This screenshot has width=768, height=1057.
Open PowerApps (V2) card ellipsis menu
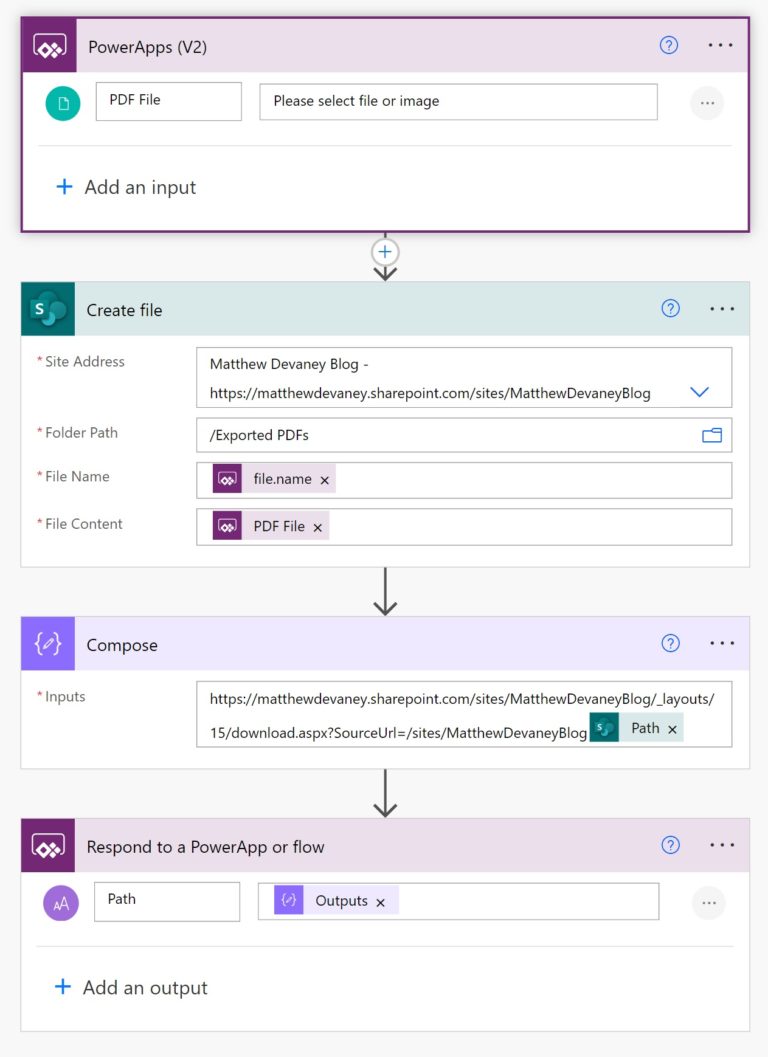(721, 45)
